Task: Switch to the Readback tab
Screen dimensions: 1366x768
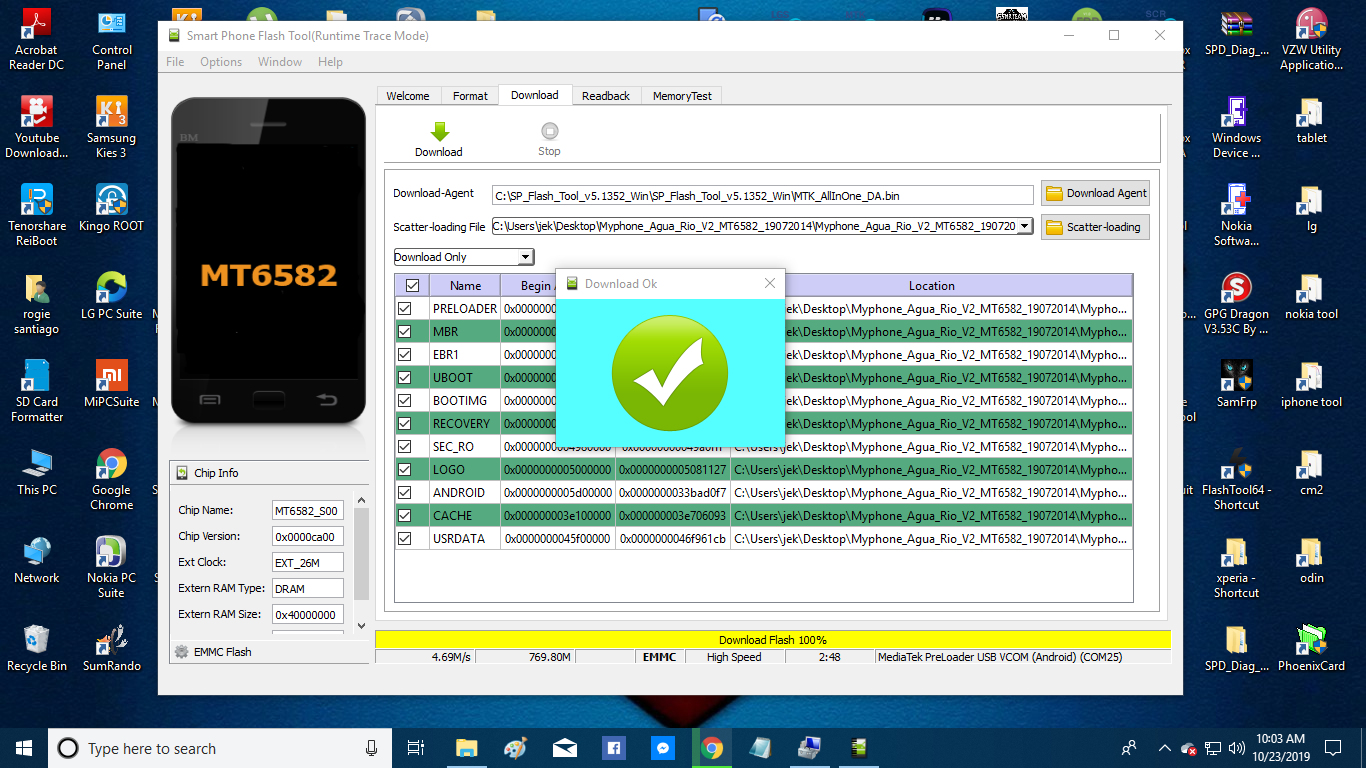Action: [606, 96]
